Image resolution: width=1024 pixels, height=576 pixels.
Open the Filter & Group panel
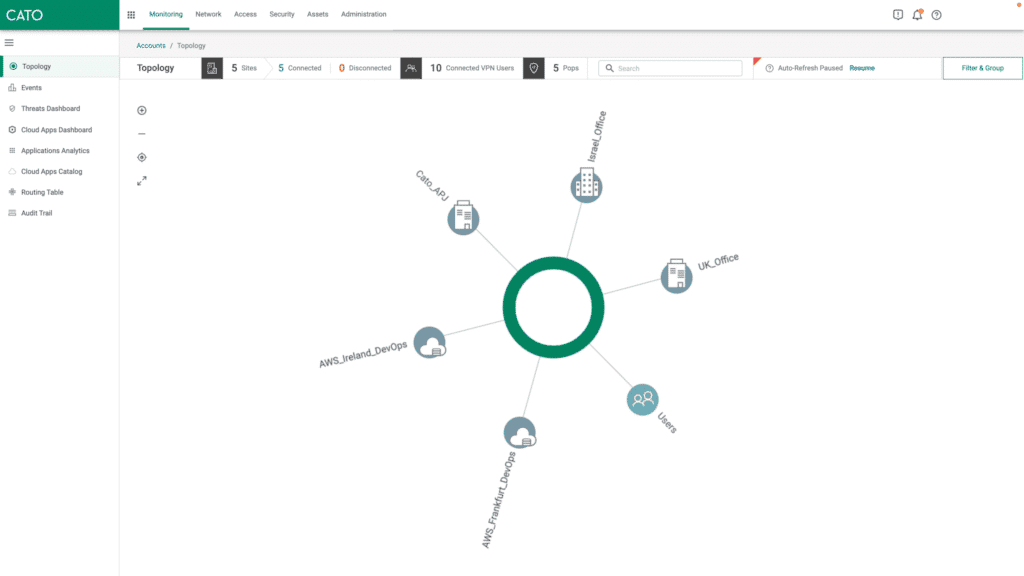(982, 68)
